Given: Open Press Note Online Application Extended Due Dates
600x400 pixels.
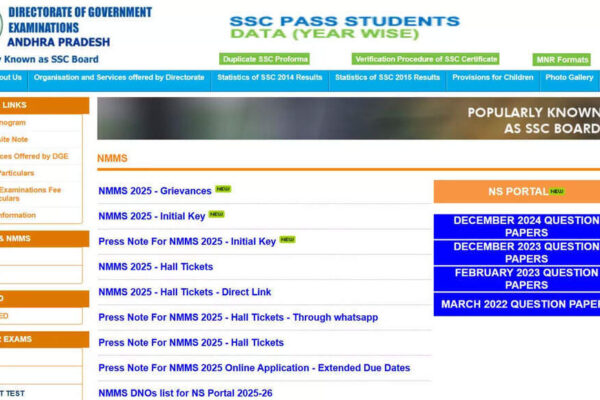Looking at the screenshot, I should click(254, 367).
